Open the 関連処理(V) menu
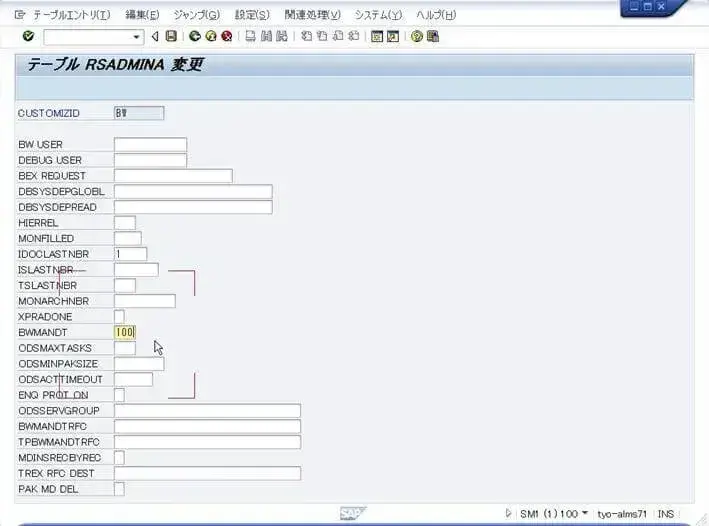 pos(312,15)
